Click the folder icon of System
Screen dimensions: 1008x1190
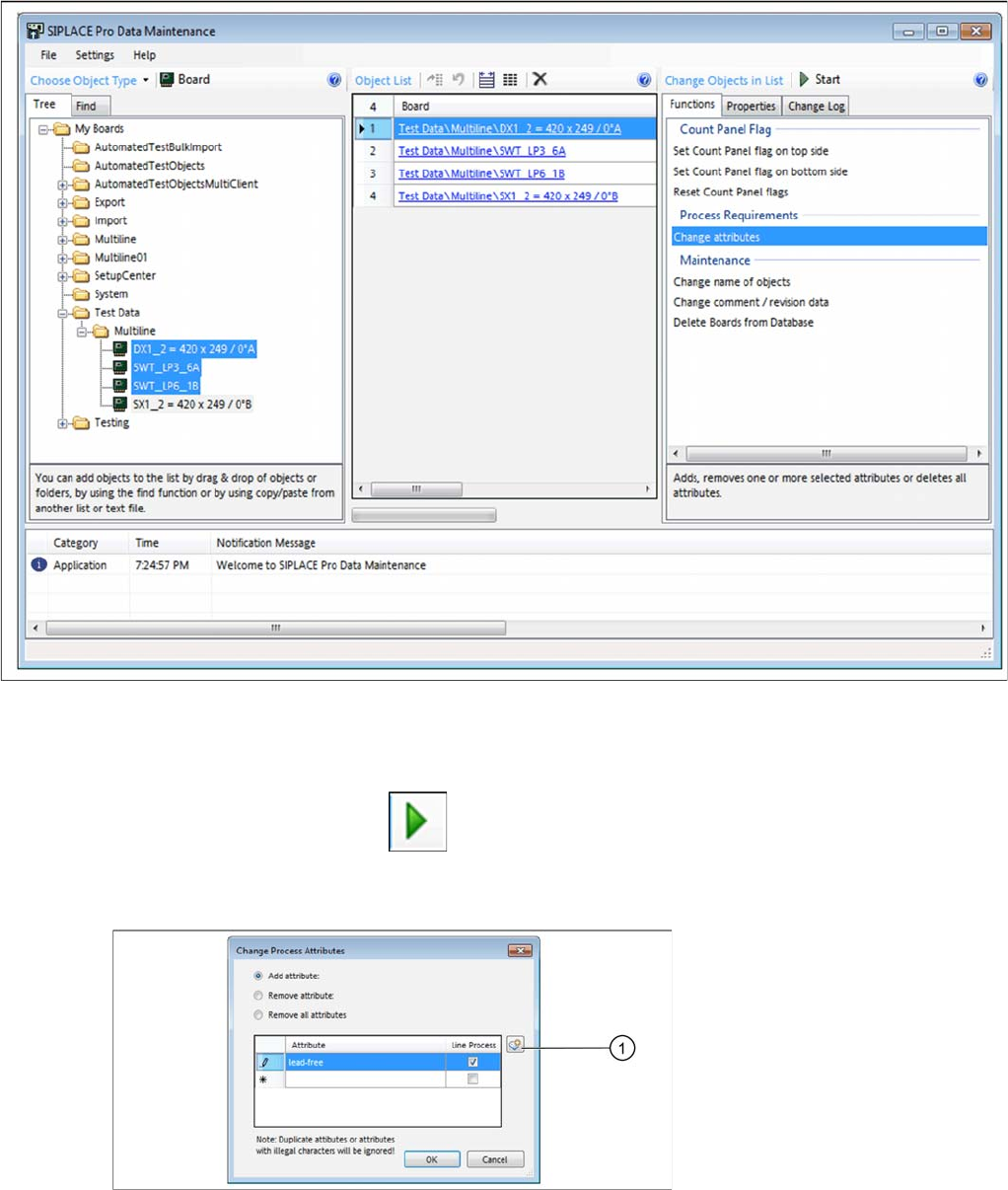click(x=82, y=294)
